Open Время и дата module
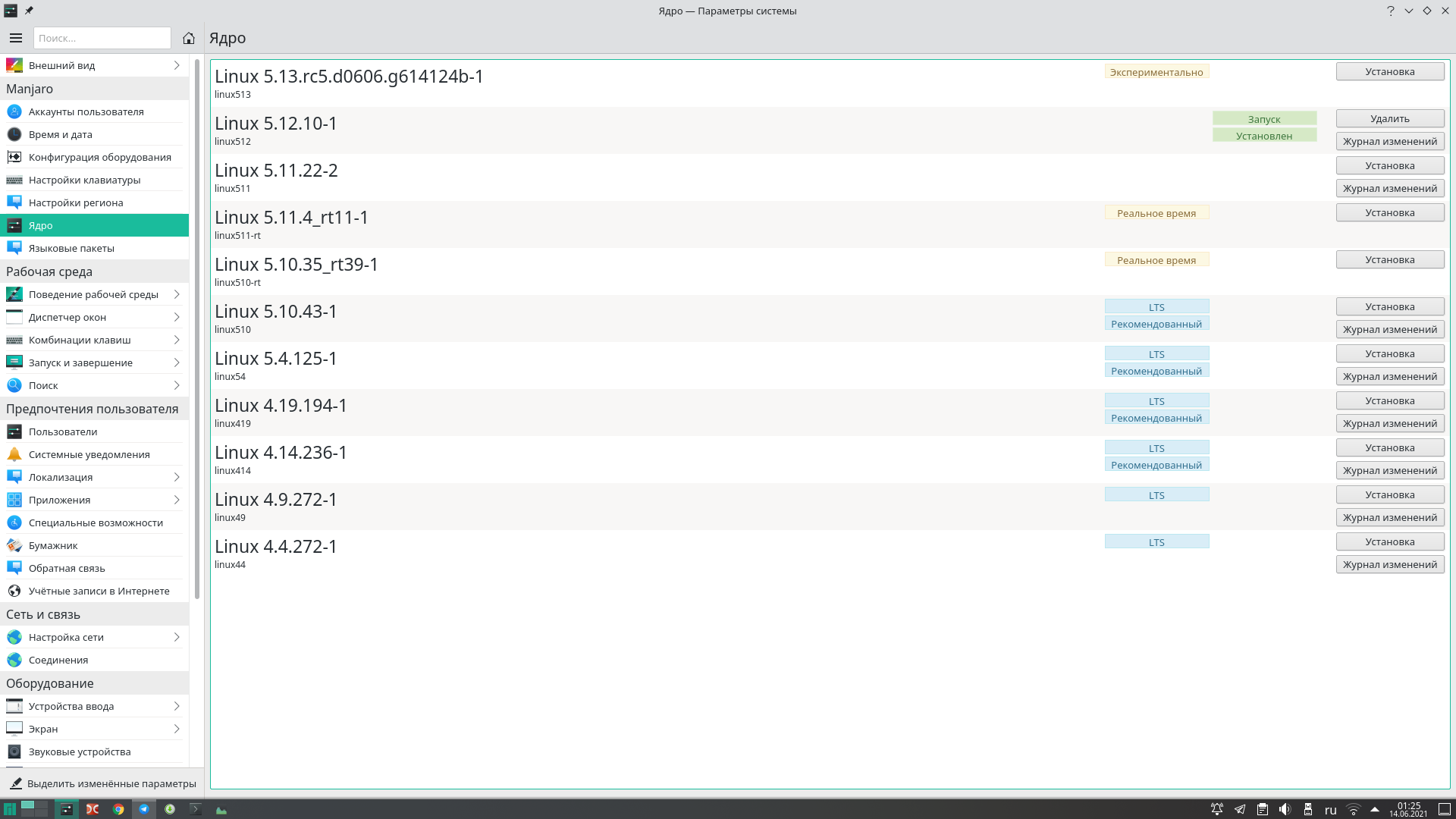This screenshot has width=1456, height=819. [x=94, y=134]
